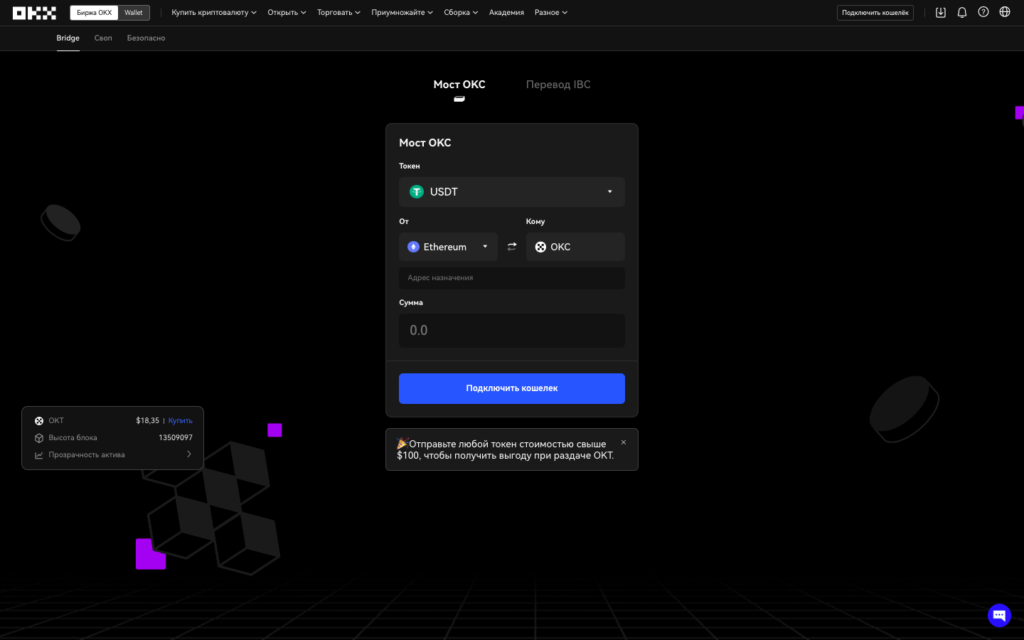Click blue Подключить кошелек button
Image resolution: width=1024 pixels, height=640 pixels.
point(511,388)
